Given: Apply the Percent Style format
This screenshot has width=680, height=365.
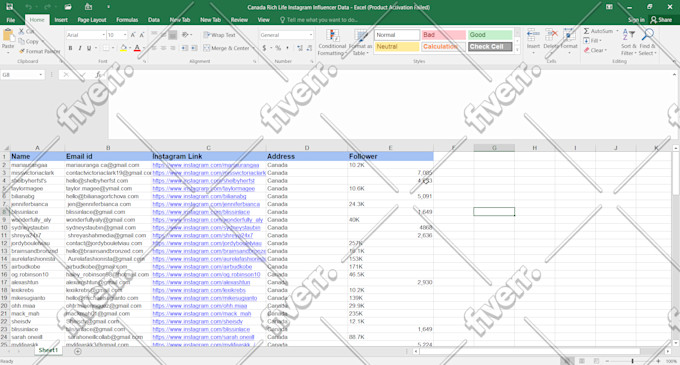Looking at the screenshot, I should (x=278, y=48).
